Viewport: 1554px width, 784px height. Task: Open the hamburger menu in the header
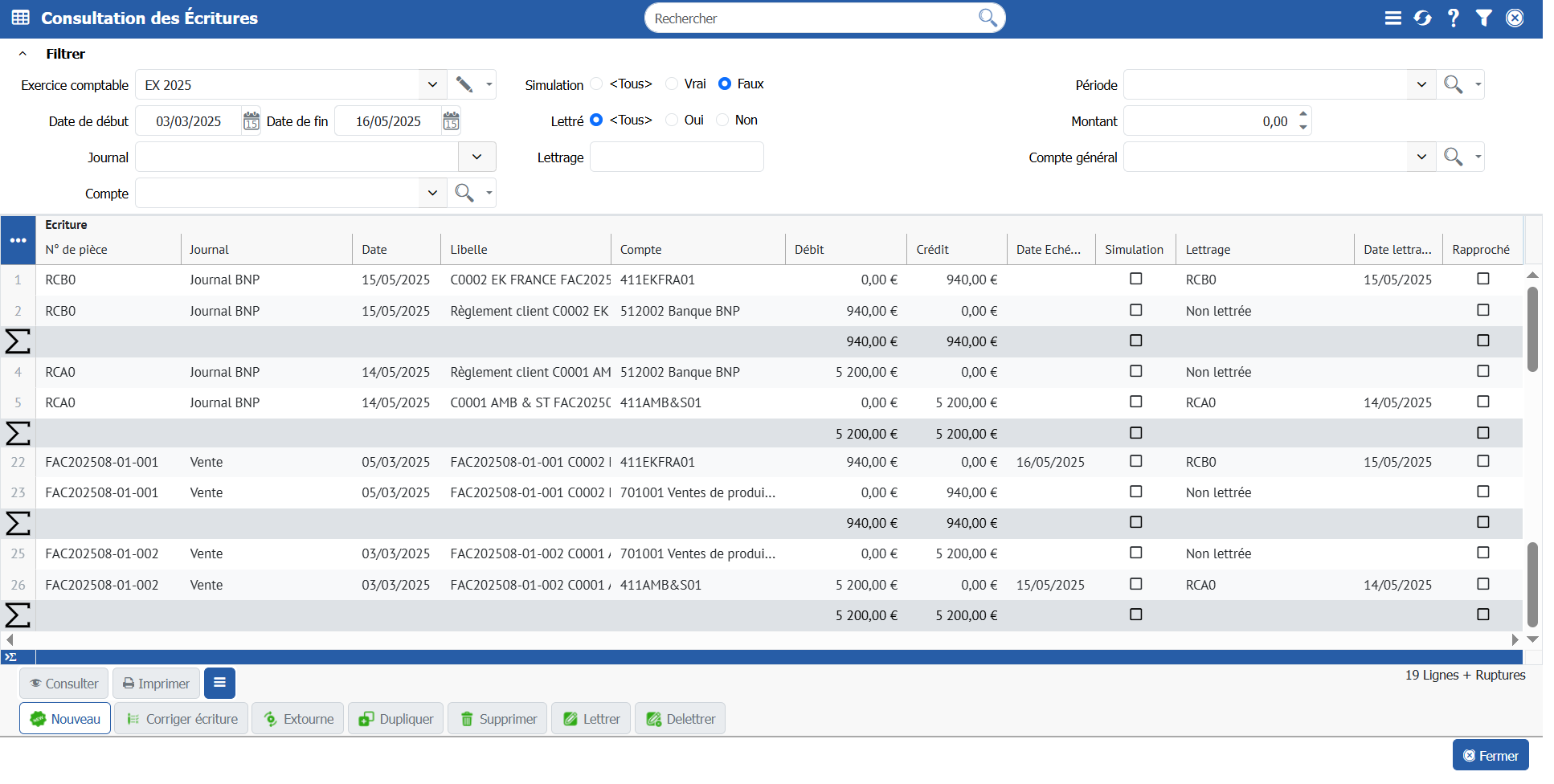pos(1392,18)
